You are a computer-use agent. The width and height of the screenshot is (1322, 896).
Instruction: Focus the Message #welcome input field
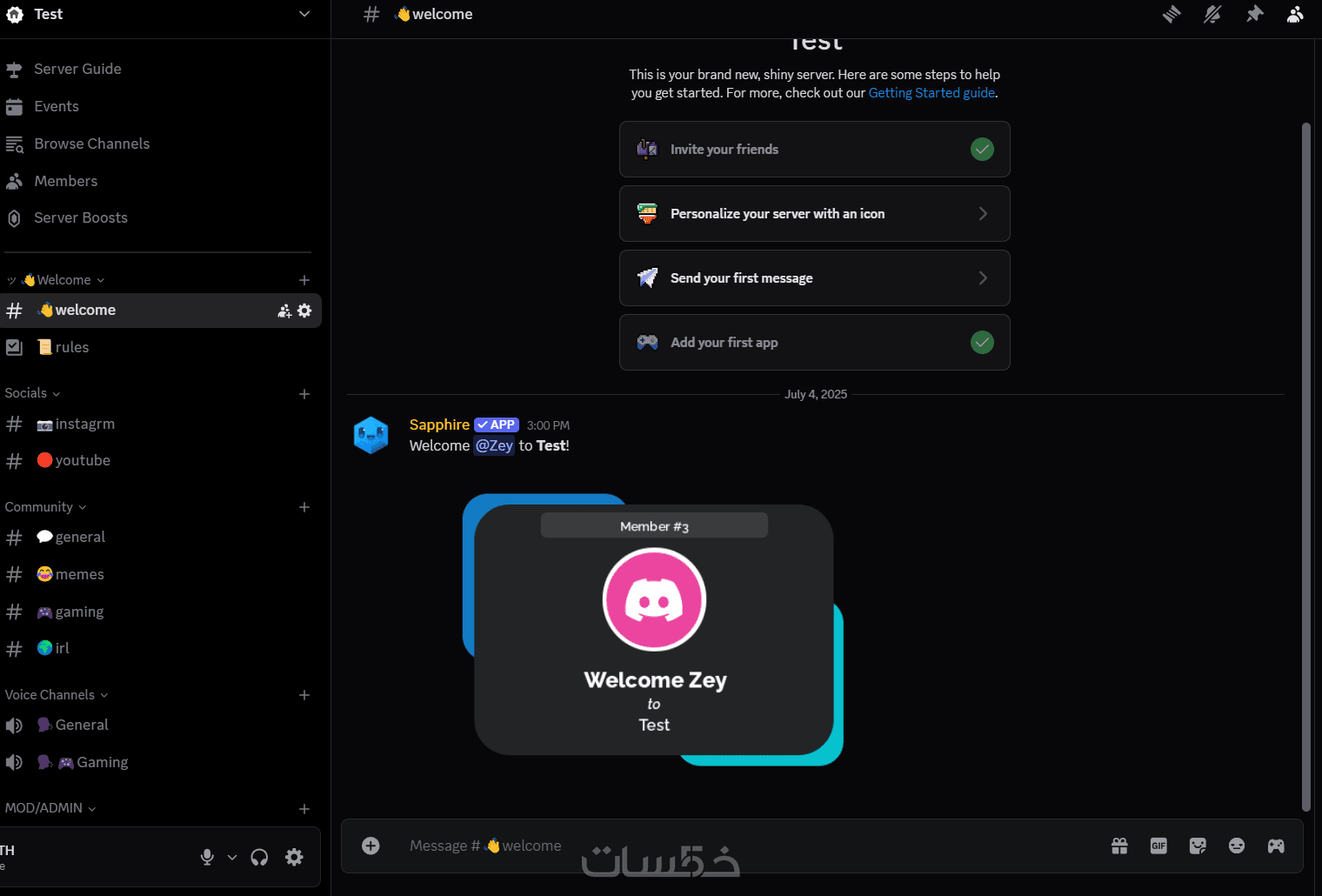(748, 846)
